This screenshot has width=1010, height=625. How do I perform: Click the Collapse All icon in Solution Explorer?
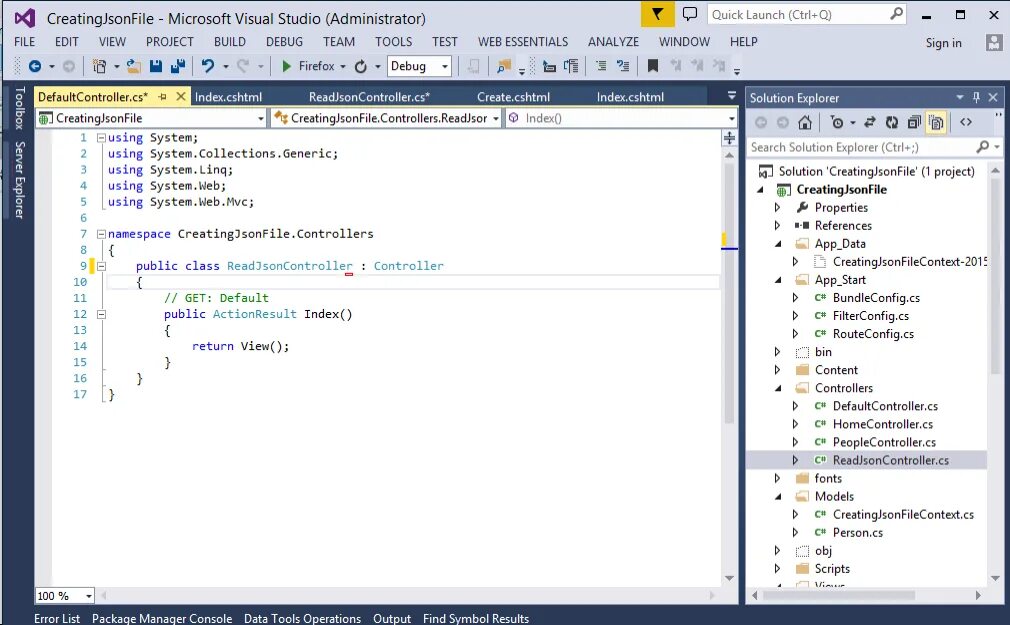pyautogui.click(x=913, y=122)
